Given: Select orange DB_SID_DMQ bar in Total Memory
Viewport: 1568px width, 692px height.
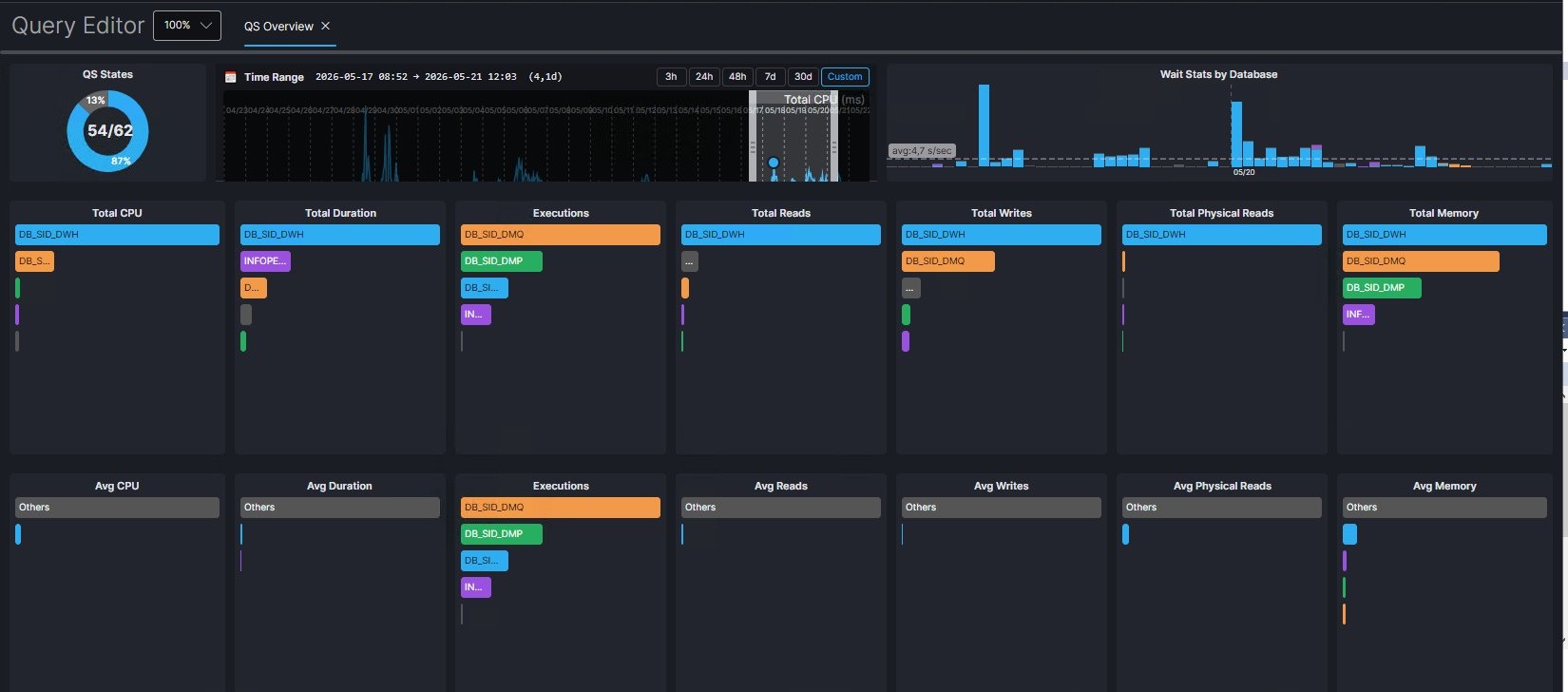Looking at the screenshot, I should [1421, 261].
